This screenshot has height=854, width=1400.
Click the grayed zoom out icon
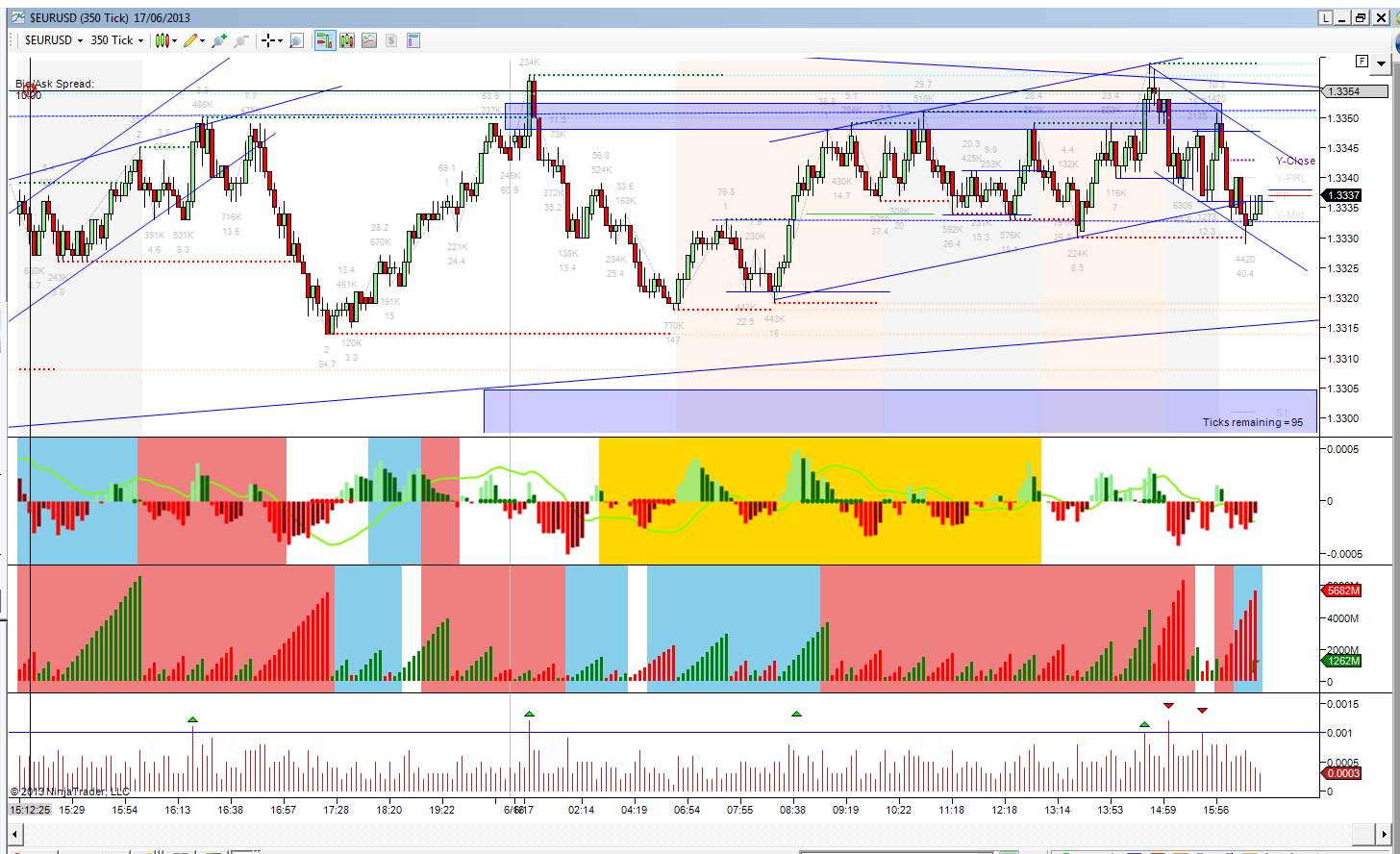(x=240, y=40)
